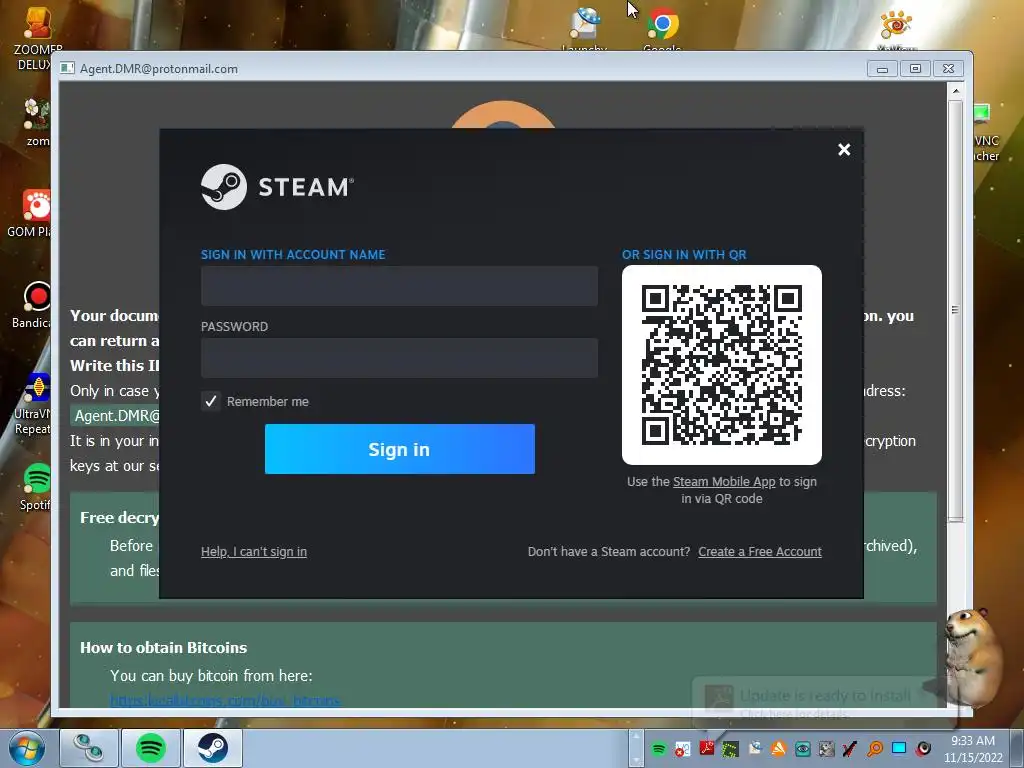This screenshot has height=768, width=1024.
Task: Select the Launchy desktop icon
Action: (x=585, y=29)
